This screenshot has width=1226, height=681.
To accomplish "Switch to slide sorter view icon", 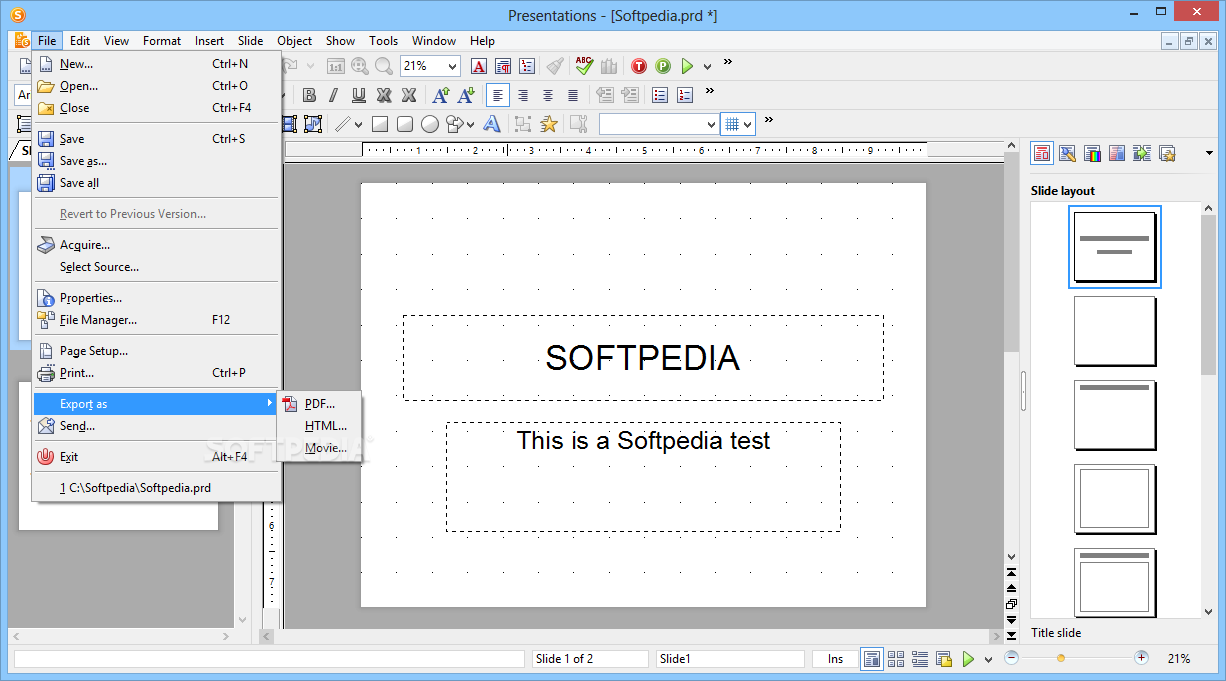I will (x=896, y=659).
